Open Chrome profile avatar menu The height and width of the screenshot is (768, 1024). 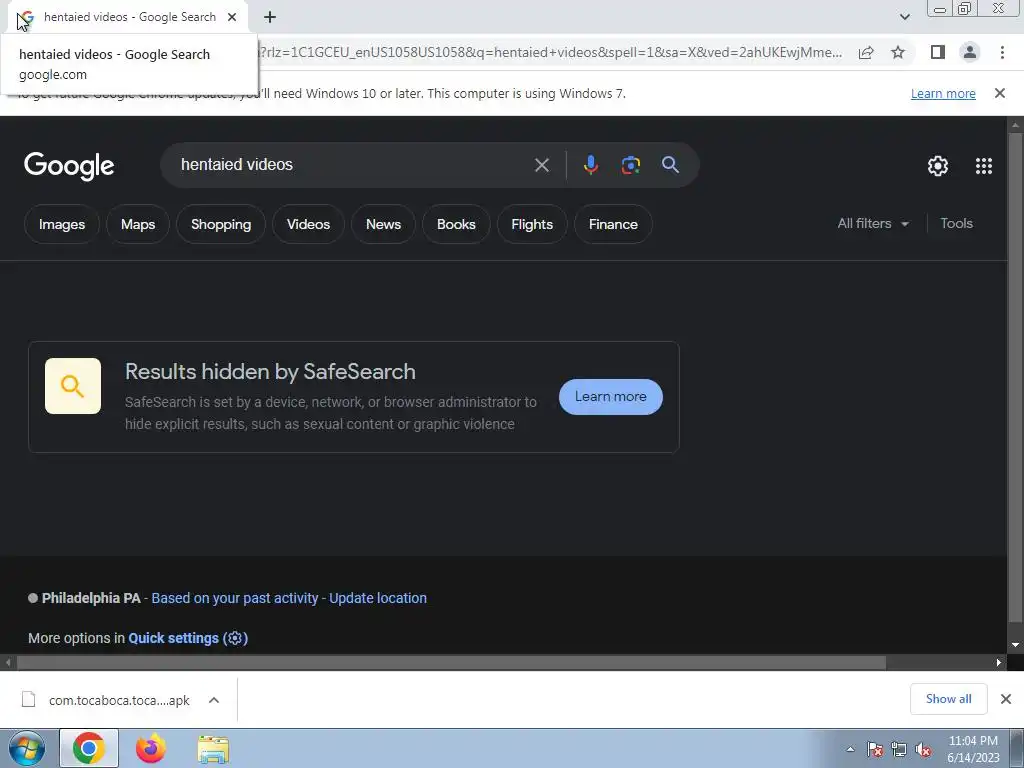pyautogui.click(x=970, y=52)
